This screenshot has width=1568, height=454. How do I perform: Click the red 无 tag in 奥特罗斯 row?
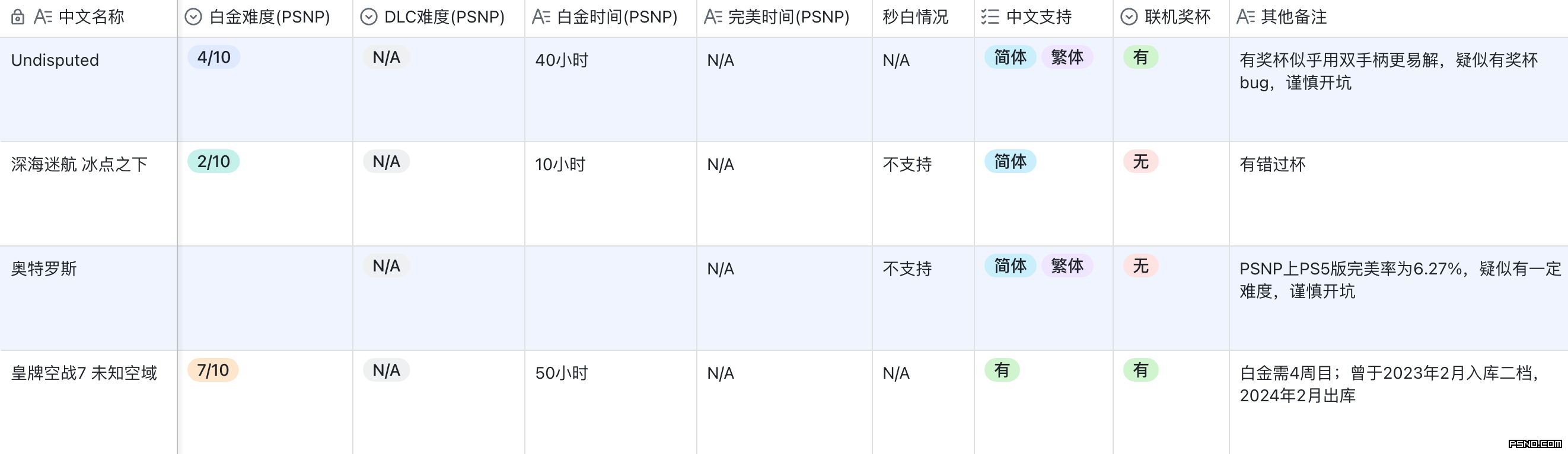[1140, 267]
